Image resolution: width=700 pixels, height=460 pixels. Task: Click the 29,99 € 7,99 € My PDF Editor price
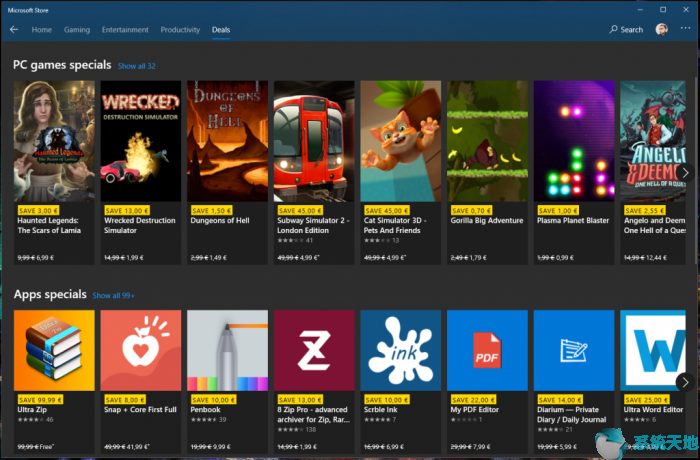pyautogui.click(x=471, y=447)
